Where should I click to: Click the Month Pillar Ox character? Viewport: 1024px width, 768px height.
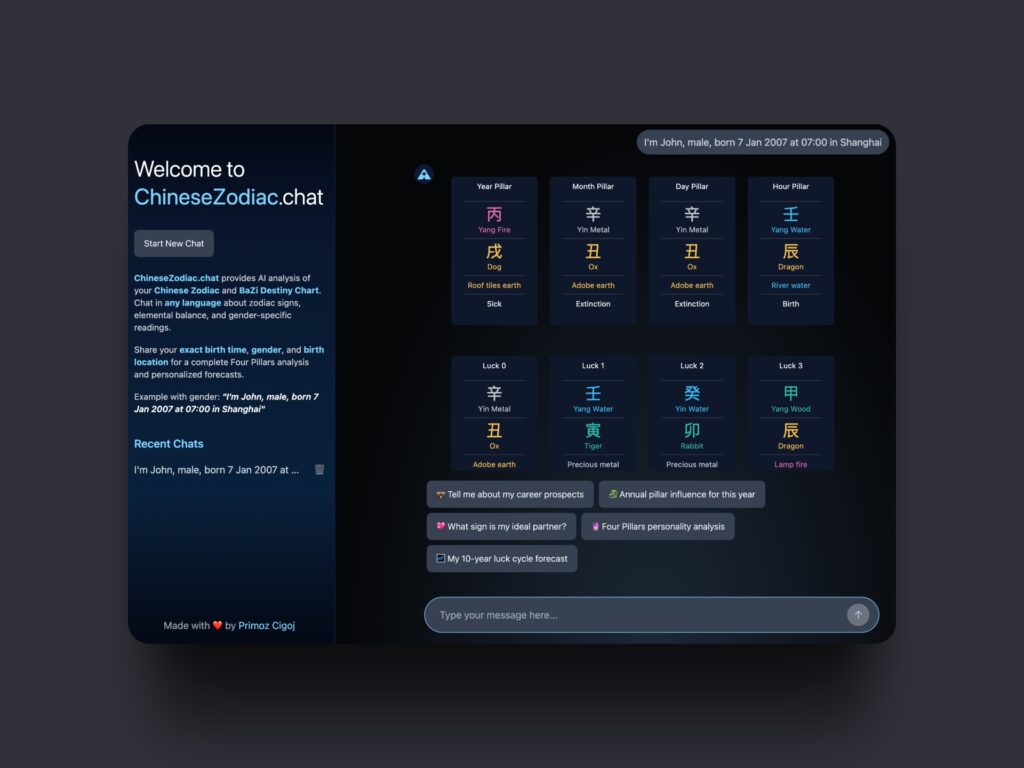point(593,251)
